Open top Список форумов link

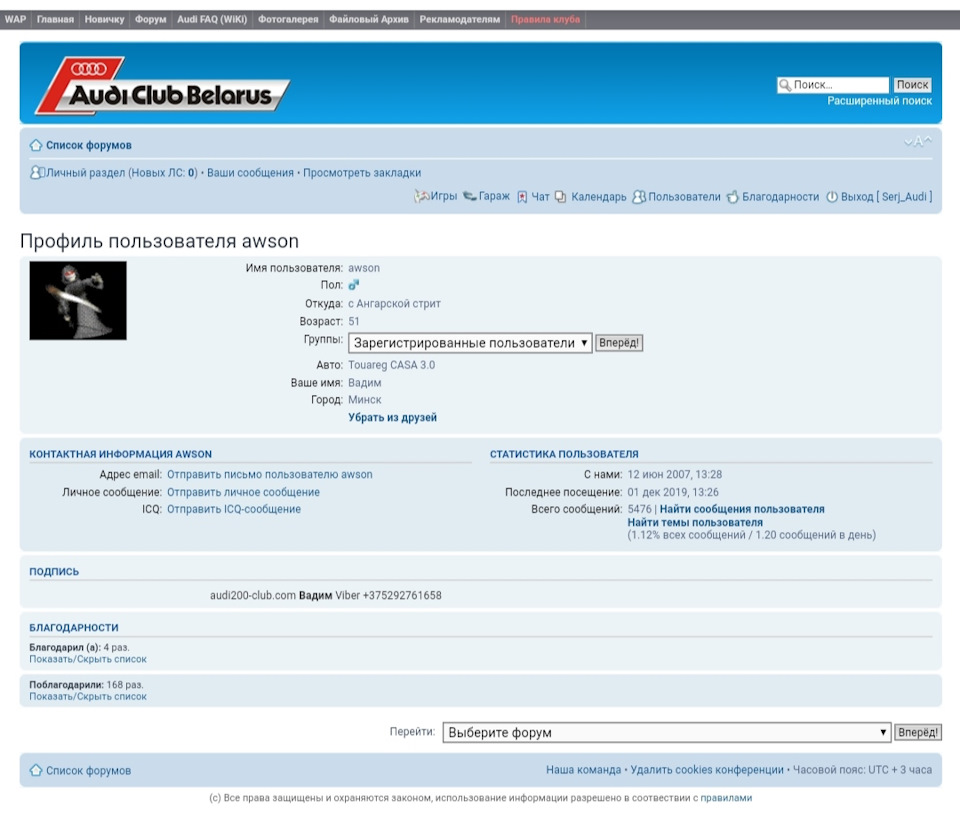(x=89, y=145)
